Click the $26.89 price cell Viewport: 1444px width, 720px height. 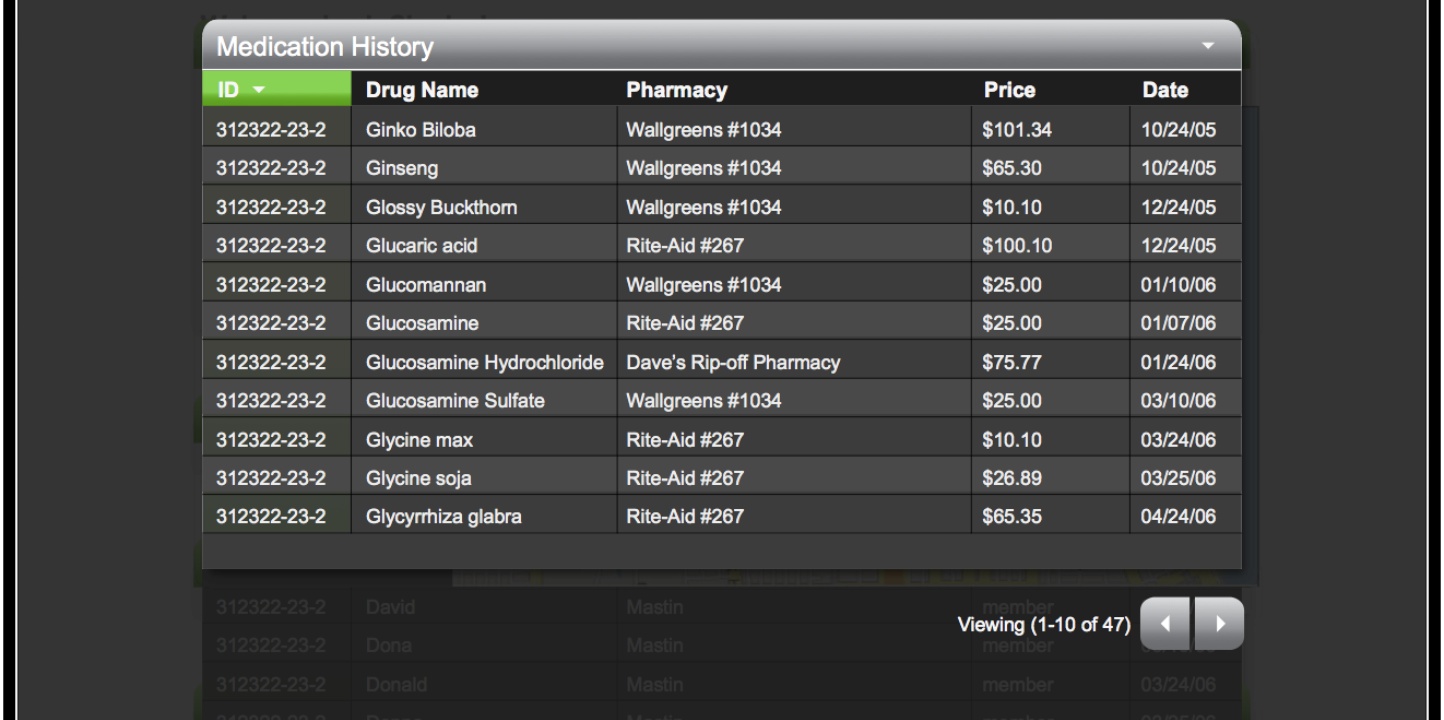point(1050,478)
